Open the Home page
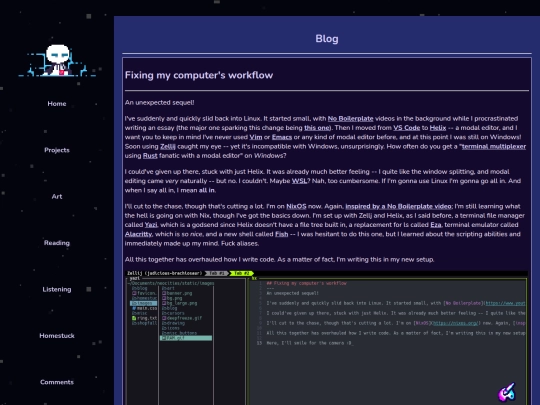 57,104
